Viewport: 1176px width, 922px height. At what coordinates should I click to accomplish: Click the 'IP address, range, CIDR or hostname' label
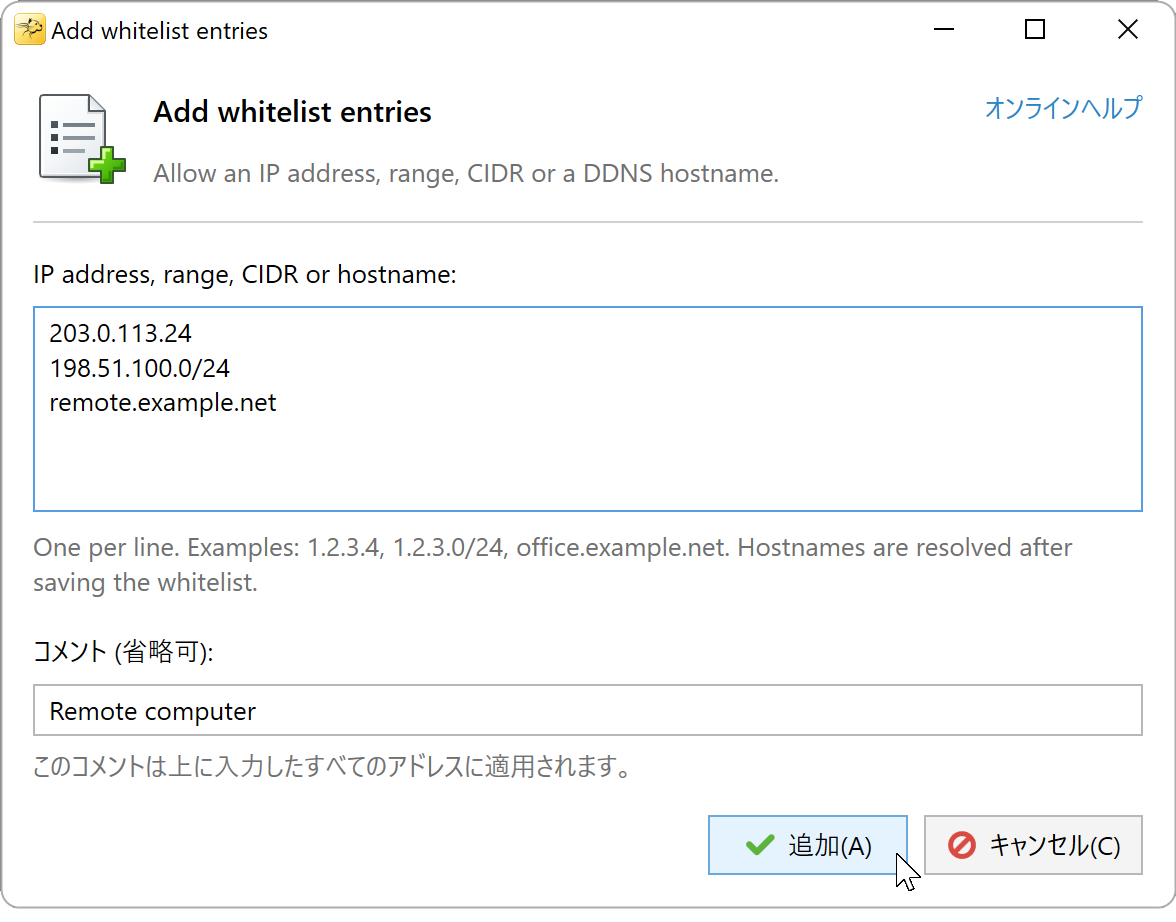pos(244,275)
